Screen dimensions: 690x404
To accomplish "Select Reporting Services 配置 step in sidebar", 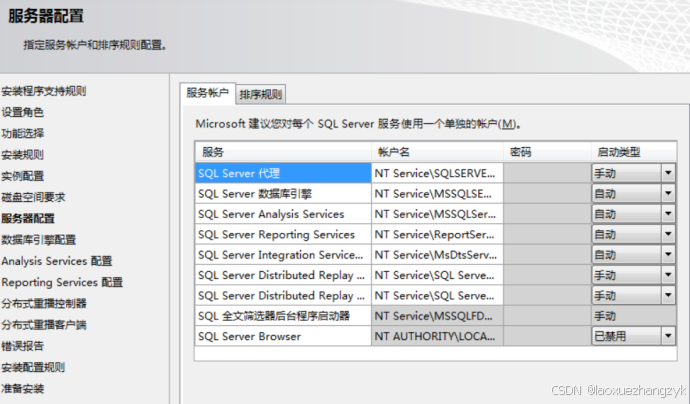I will (x=62, y=282).
